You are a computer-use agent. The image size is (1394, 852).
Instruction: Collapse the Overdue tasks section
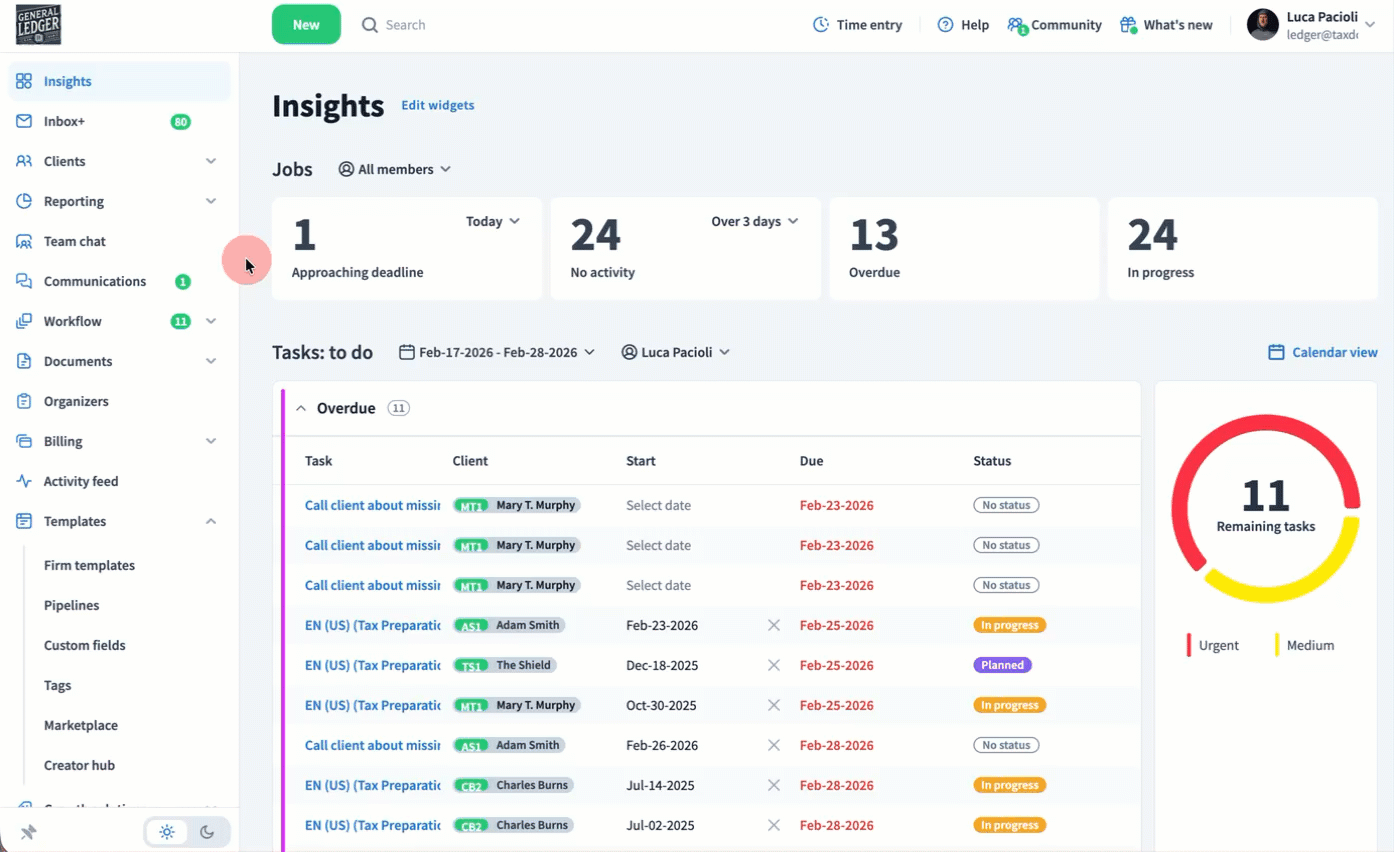pyautogui.click(x=301, y=408)
